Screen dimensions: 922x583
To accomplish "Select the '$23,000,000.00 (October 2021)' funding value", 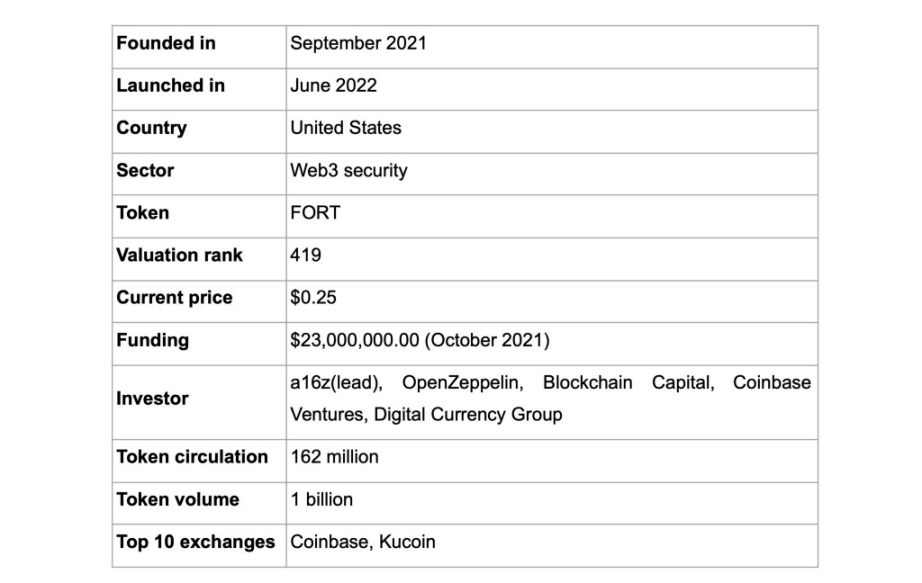I will (420, 340).
